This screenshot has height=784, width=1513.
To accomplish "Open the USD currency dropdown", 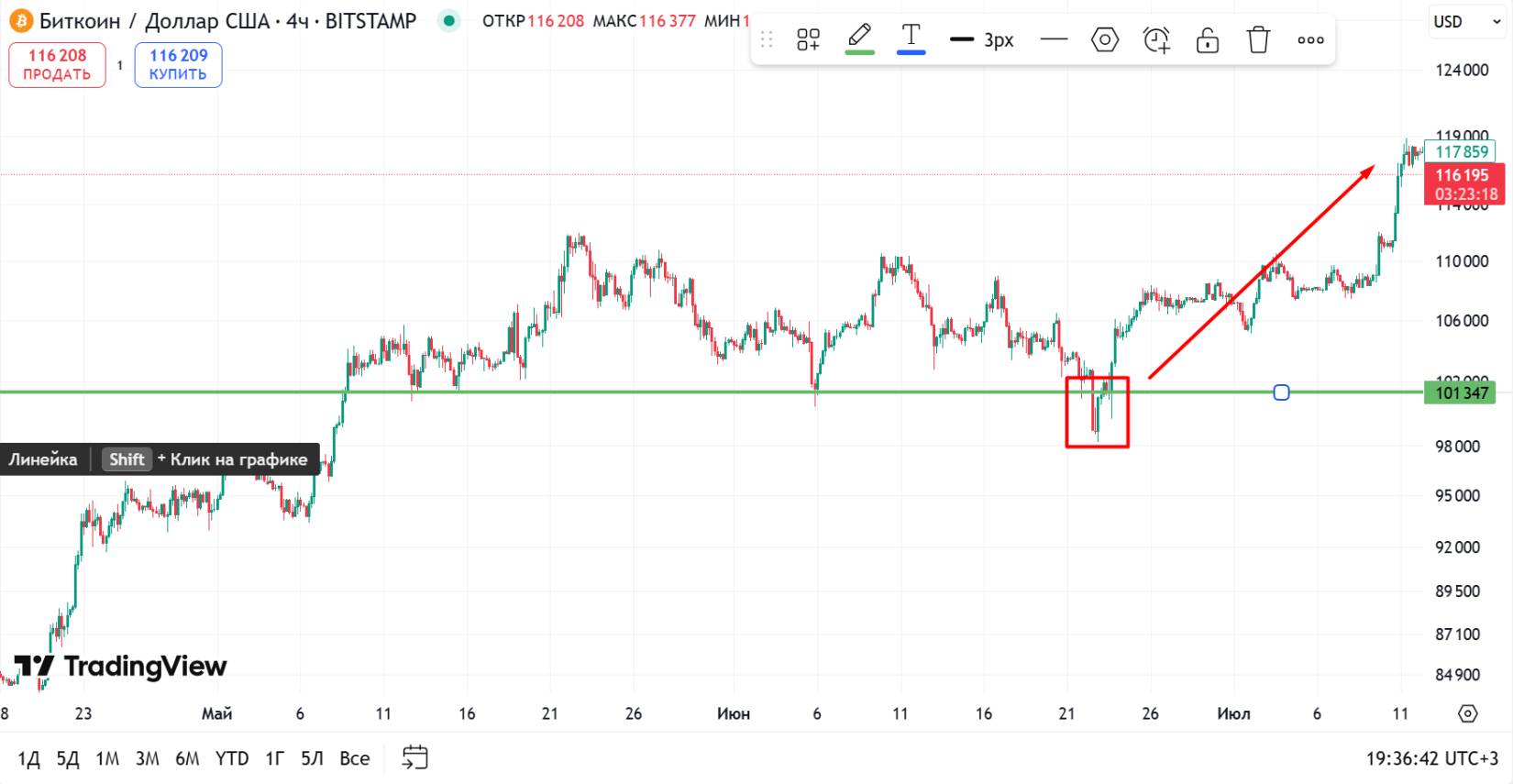I will [x=1465, y=21].
